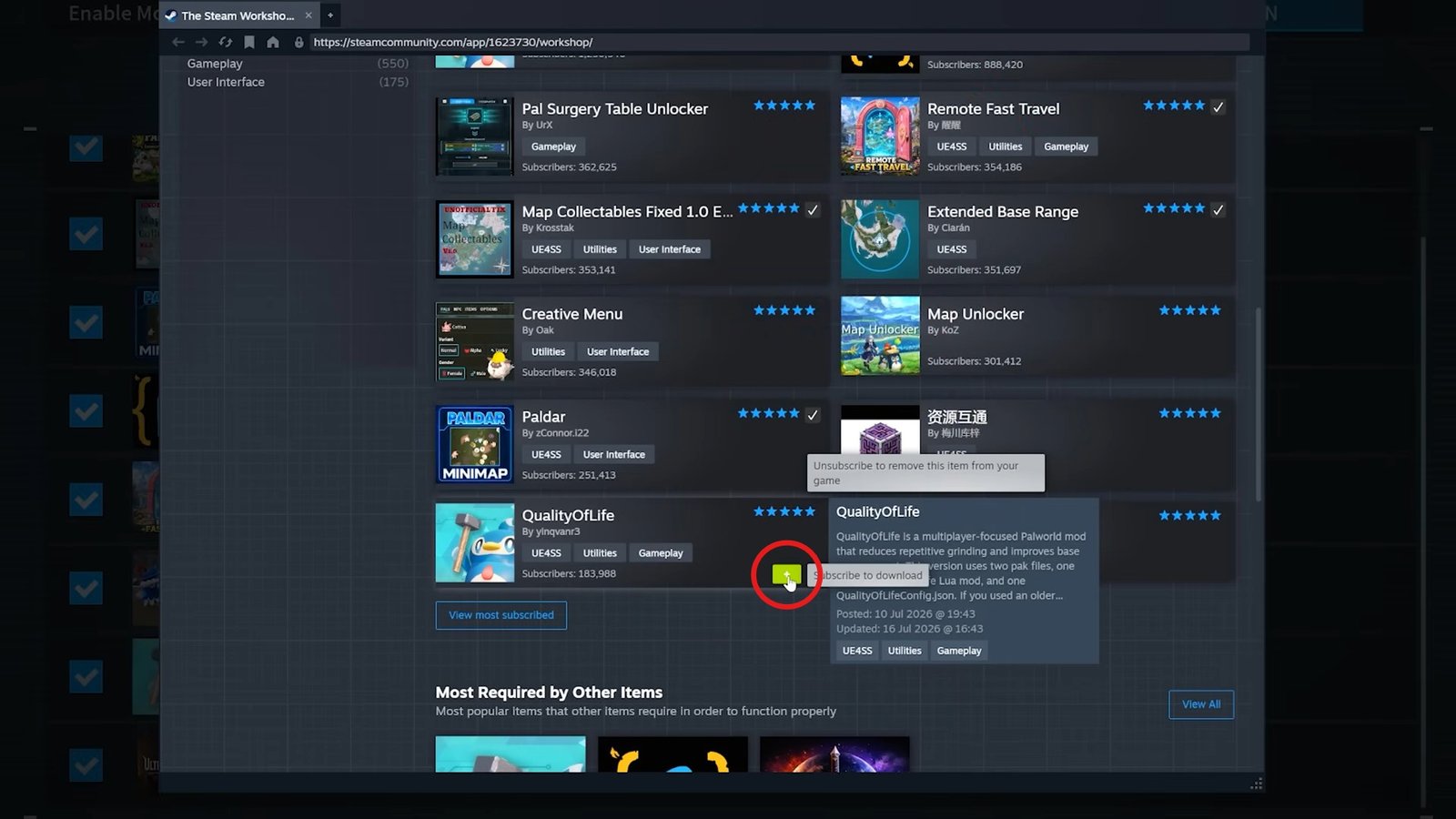Screen dimensions: 1456x819
Task: Open Map Collectables Fixed 1.0 mod page
Action: pyautogui.click(x=627, y=212)
